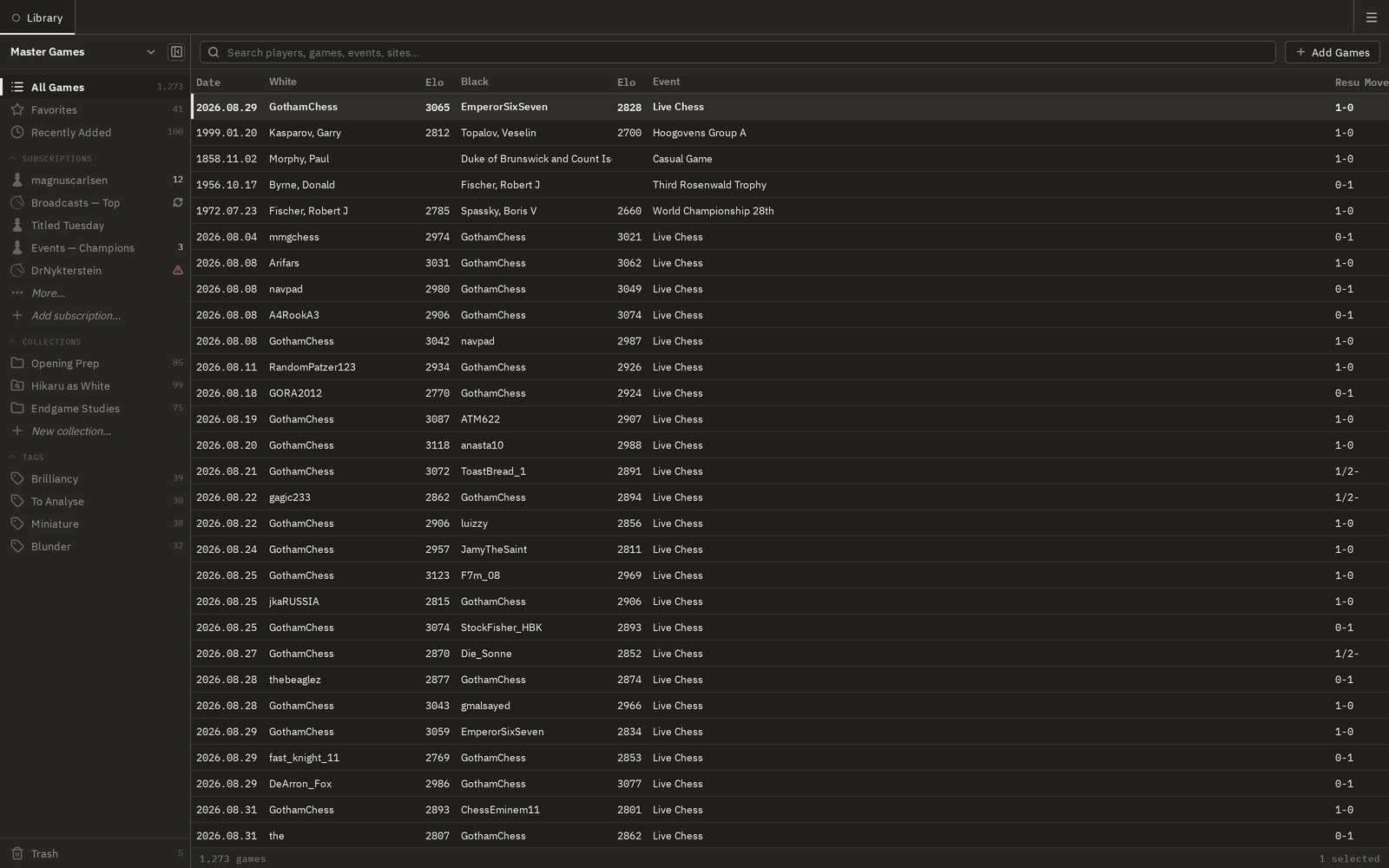Open the Endgame Studies collection
Screen dimensions: 1389x868
[x=95, y=408]
